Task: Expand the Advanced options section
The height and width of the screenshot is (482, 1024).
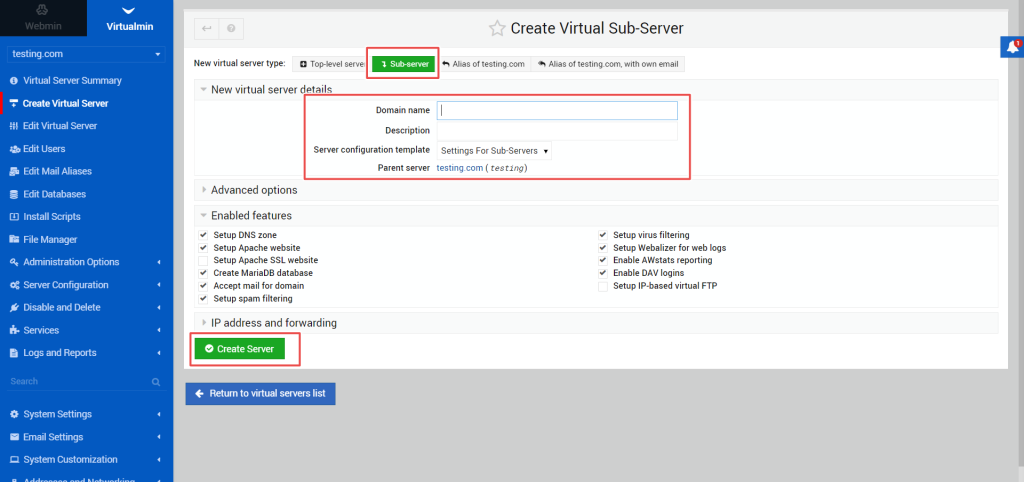Action: click(253, 190)
